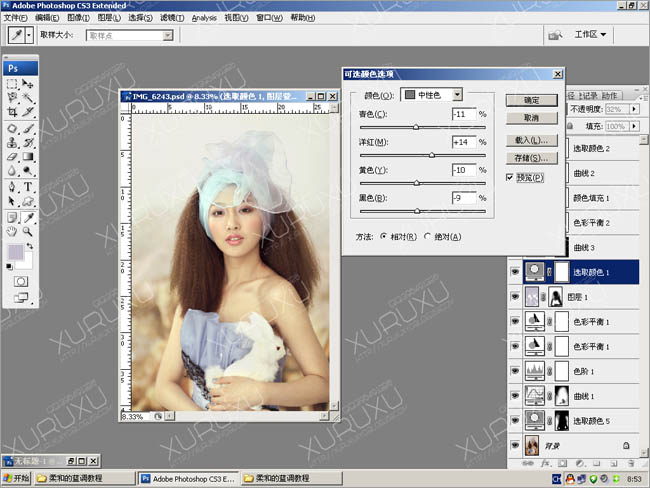Viewport: 650px width, 488px height.
Task: Open the 颜色 dropdown showing 中性色
Action: pyautogui.click(x=432, y=94)
